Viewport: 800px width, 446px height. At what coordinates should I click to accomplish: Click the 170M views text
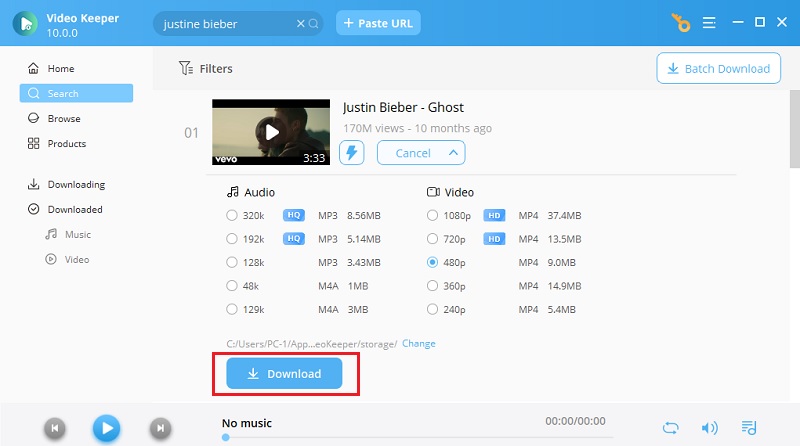pos(373,128)
